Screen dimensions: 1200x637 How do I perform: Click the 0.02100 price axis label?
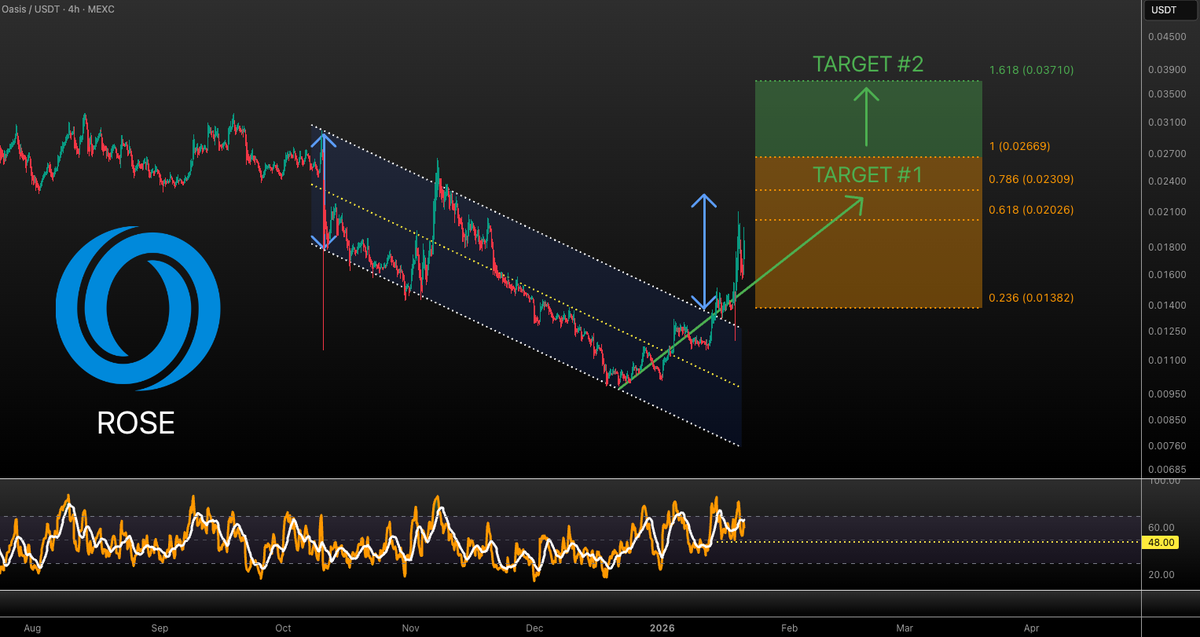(1165, 212)
